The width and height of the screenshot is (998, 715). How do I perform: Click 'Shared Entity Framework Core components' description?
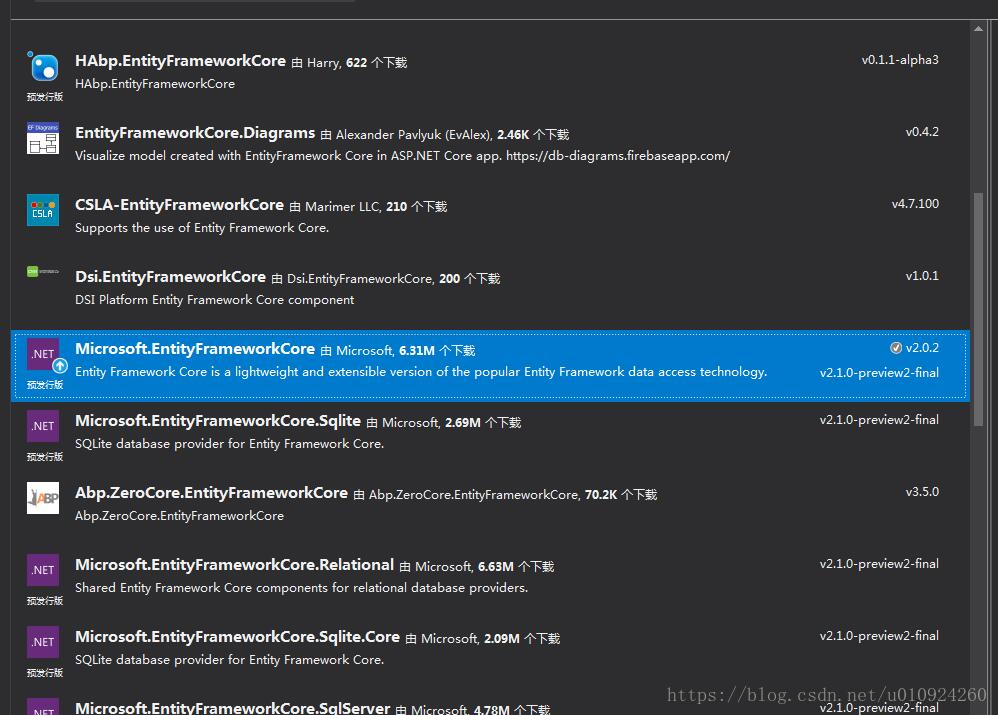pos(301,588)
